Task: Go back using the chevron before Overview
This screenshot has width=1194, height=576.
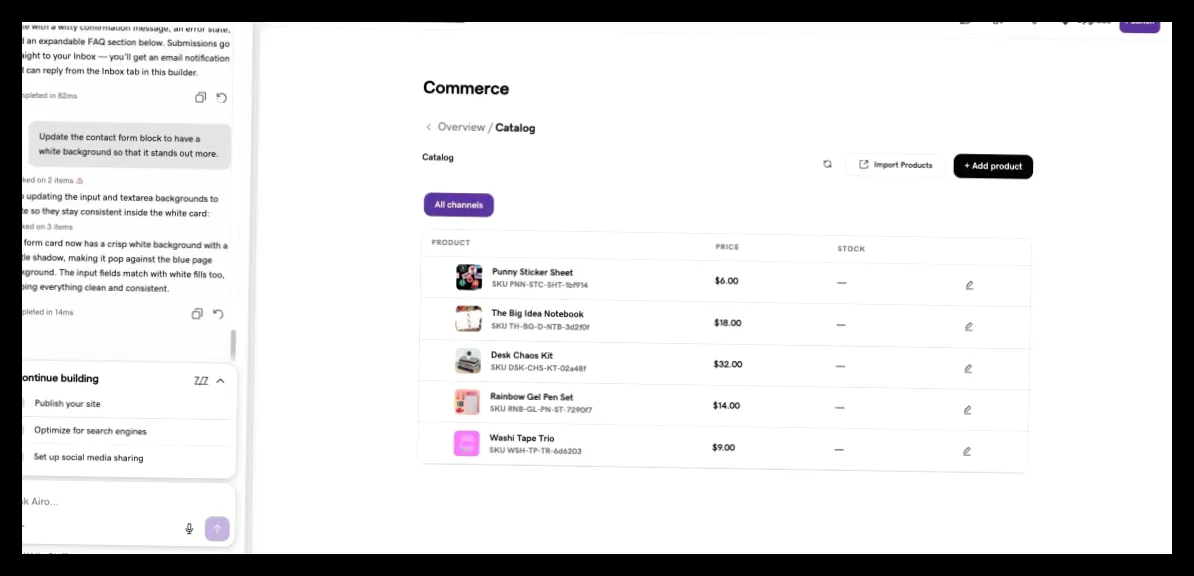Action: 429,127
